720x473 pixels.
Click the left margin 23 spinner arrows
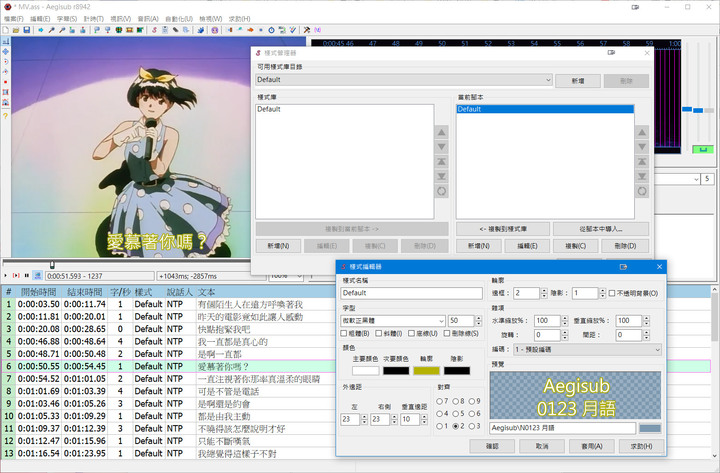(x=365, y=419)
